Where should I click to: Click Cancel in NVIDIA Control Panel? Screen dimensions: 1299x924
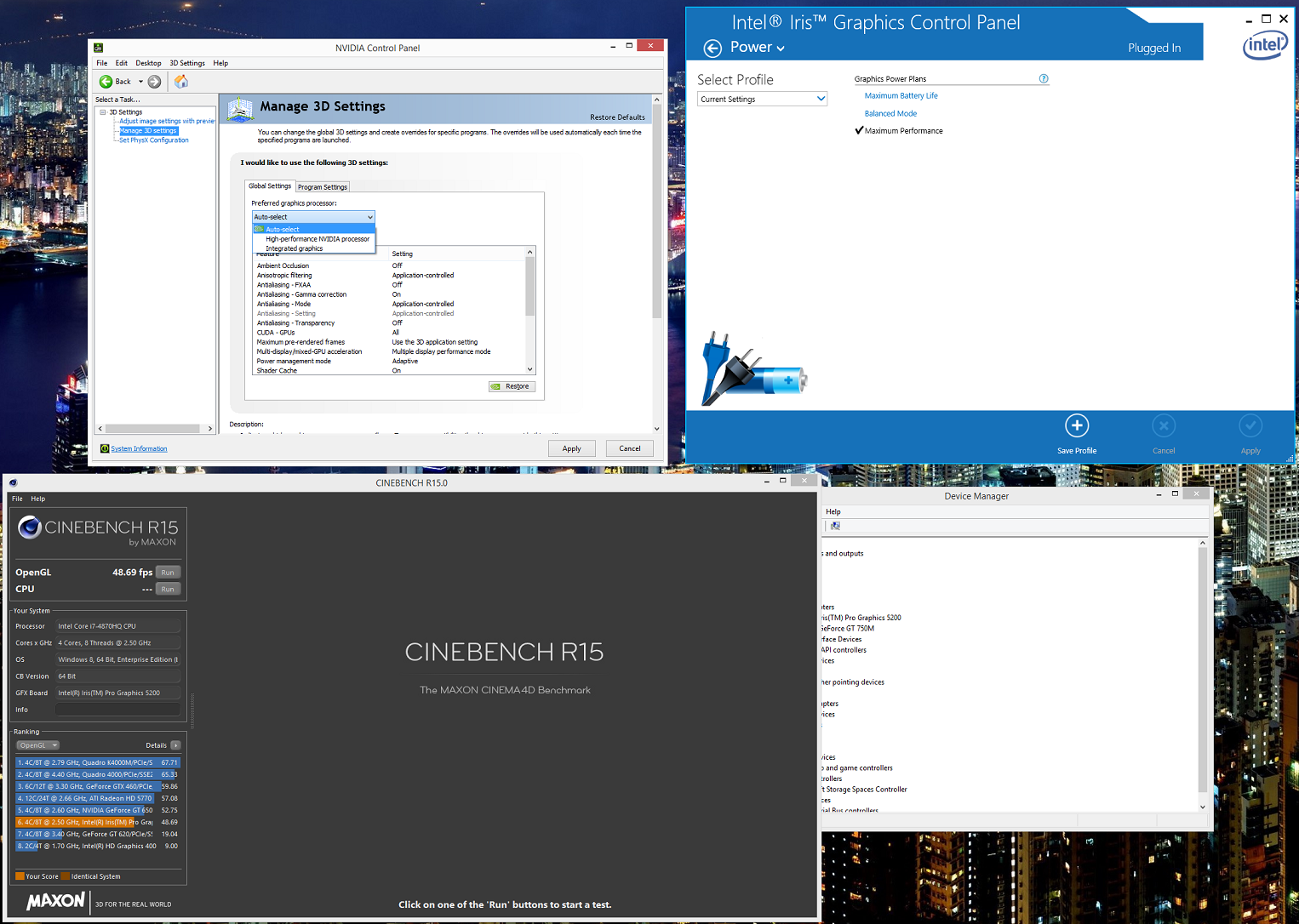(x=630, y=448)
